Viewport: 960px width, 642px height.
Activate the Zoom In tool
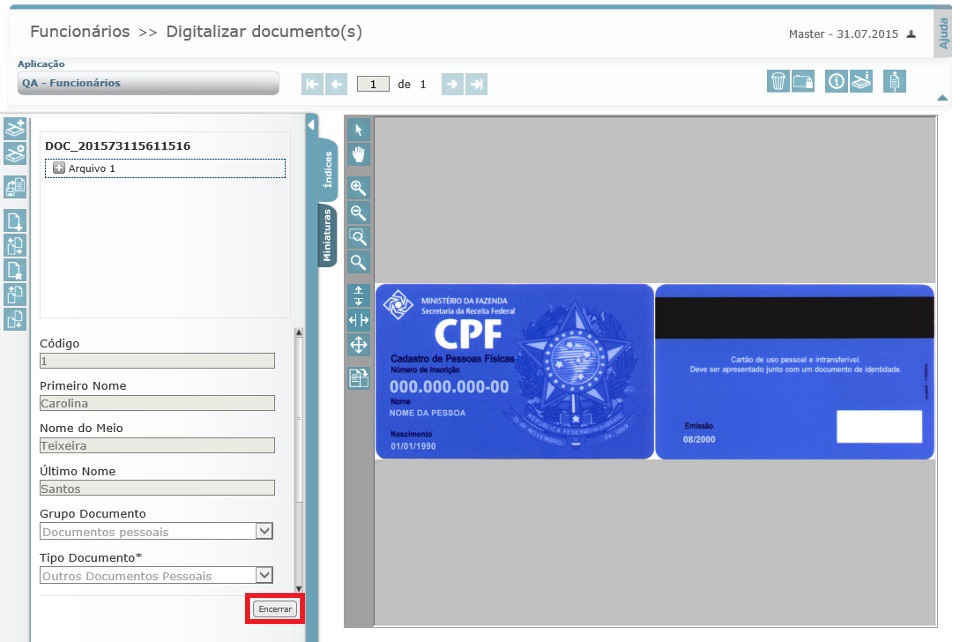pos(358,188)
